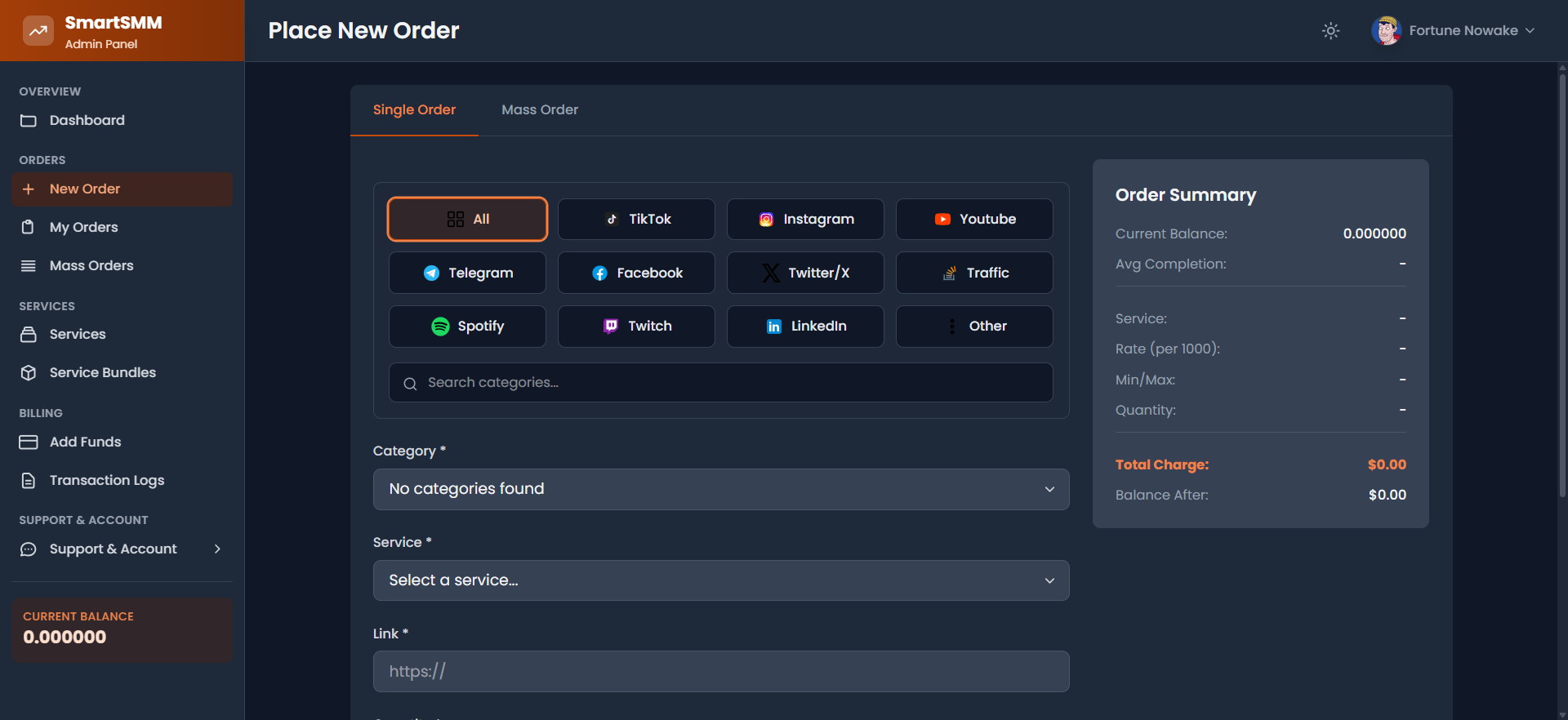
Task: Click the Transaction Logs document icon
Action: coord(29,481)
